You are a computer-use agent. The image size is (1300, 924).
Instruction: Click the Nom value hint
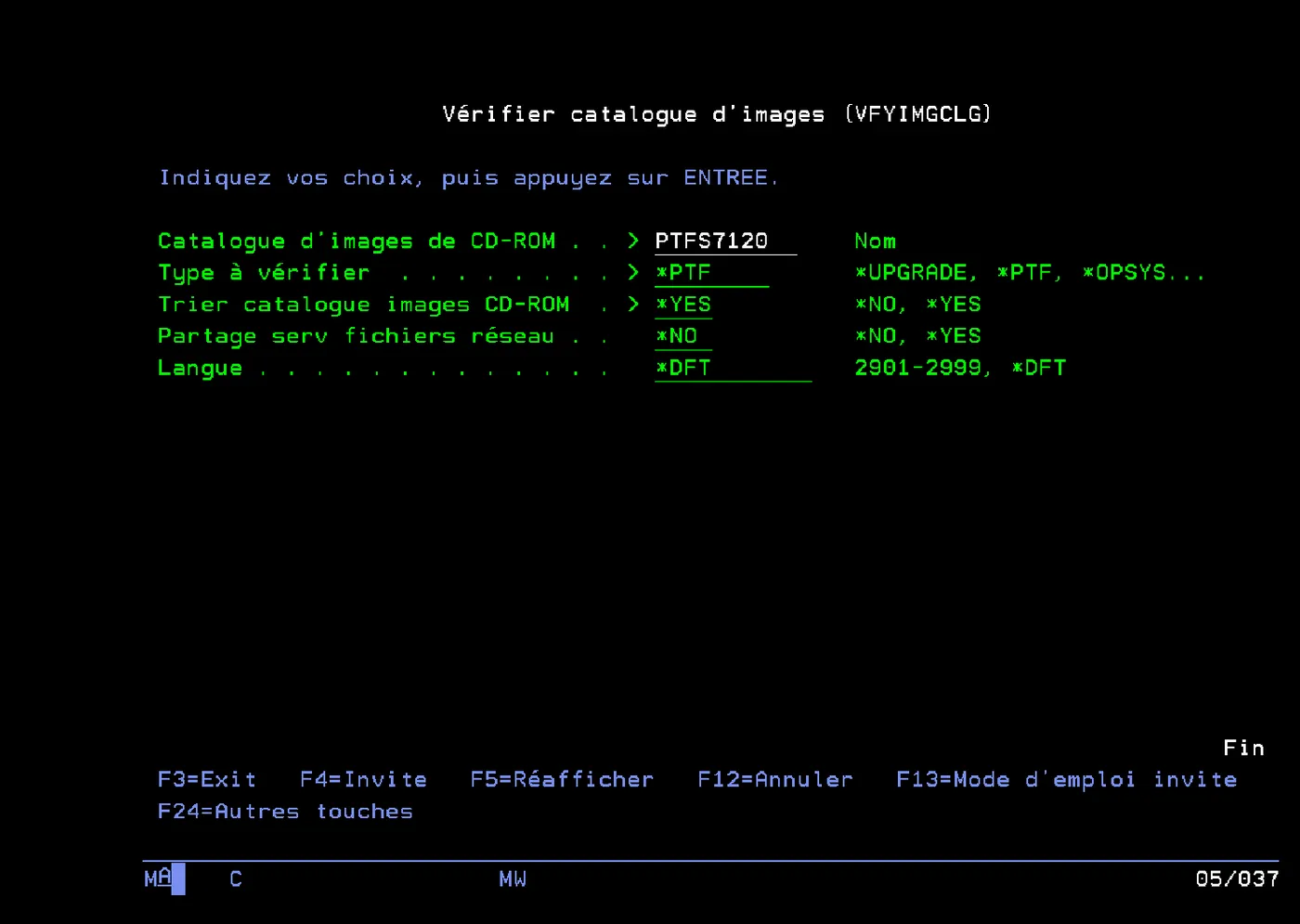pos(875,241)
